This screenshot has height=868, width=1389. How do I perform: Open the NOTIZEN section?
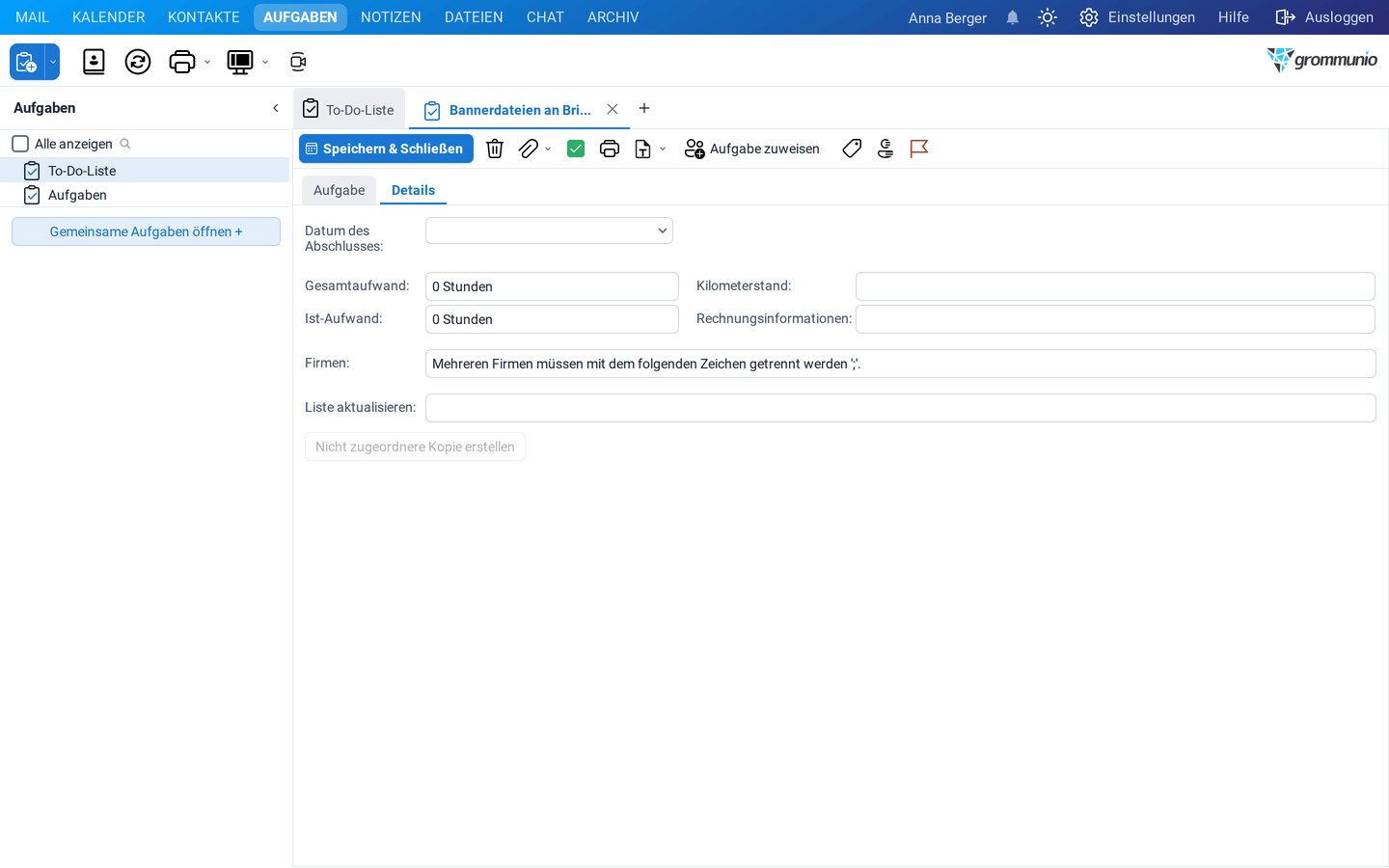pyautogui.click(x=391, y=17)
